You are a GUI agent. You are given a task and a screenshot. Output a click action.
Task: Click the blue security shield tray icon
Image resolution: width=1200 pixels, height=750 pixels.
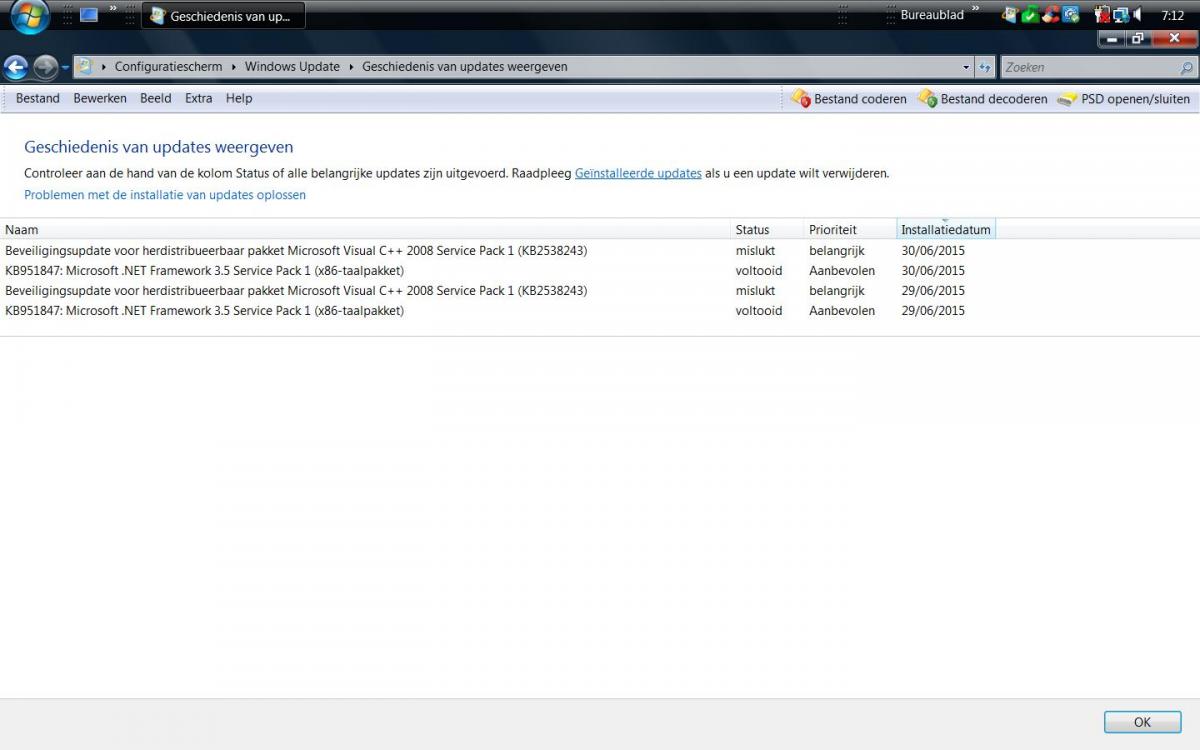click(x=1071, y=15)
